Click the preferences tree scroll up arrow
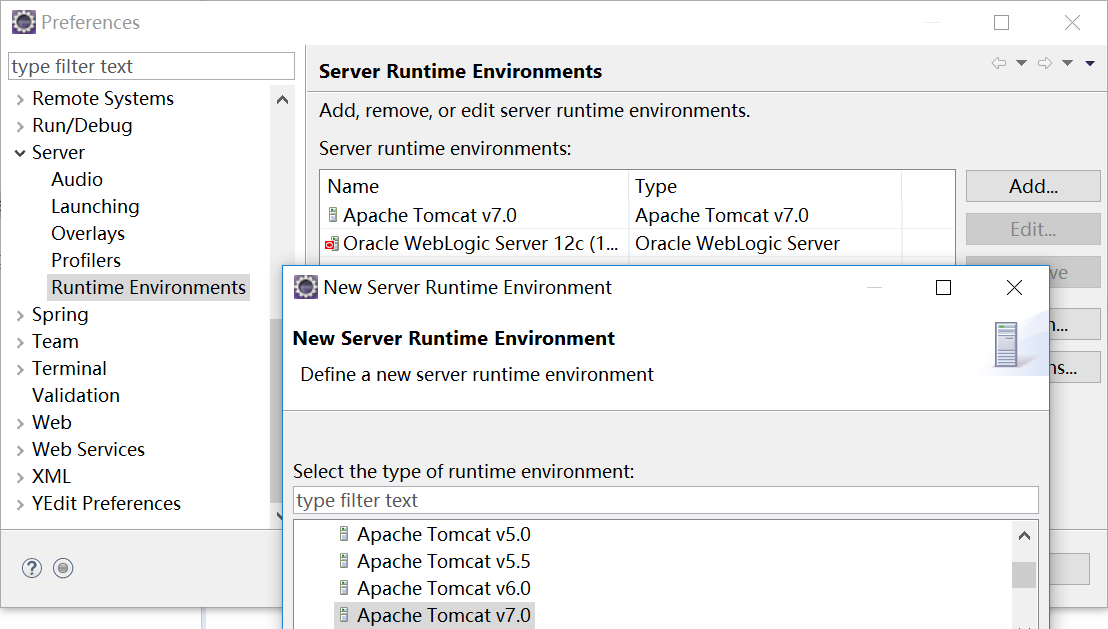Screen dimensions: 1108x629 pyautogui.click(x=282, y=100)
